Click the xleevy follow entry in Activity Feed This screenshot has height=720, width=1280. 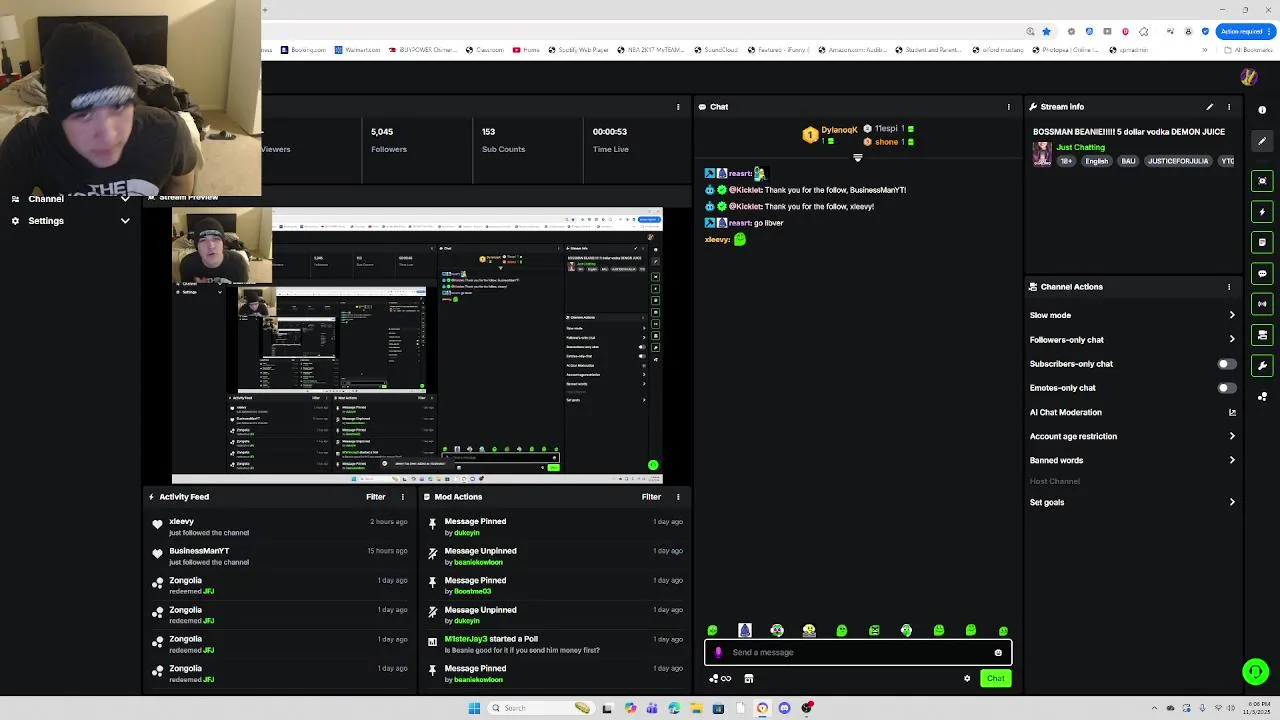click(x=281, y=527)
